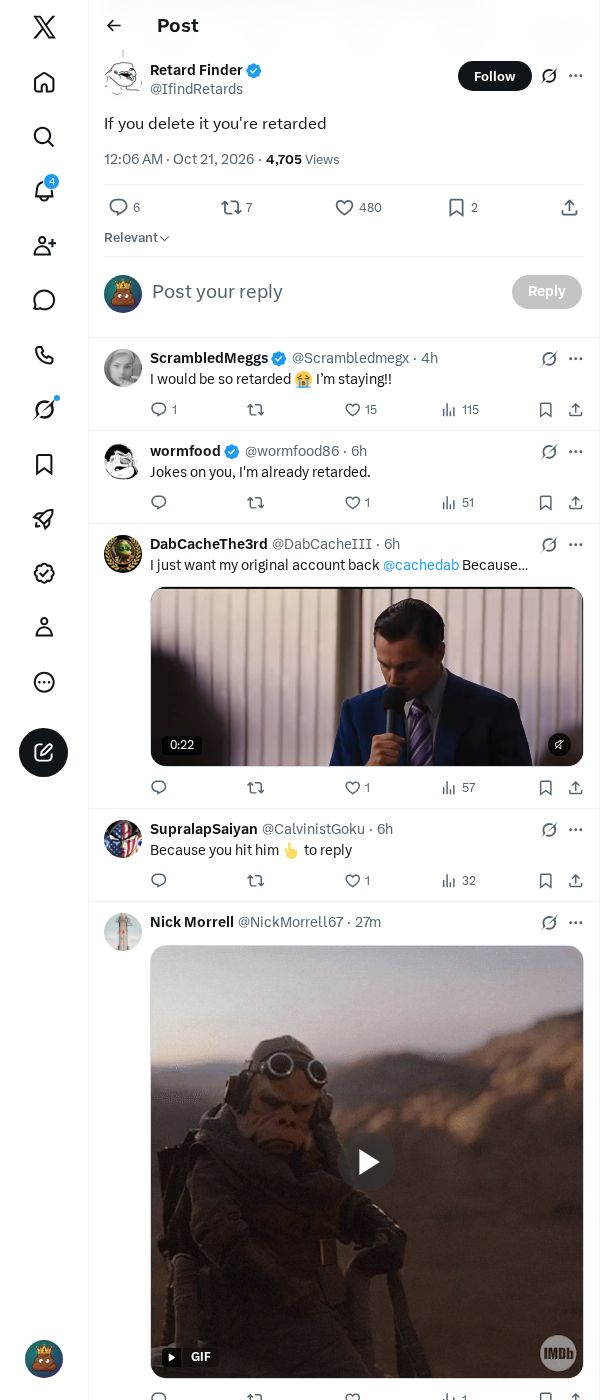The width and height of the screenshot is (600, 1400).
Task: Compose a new post with the round button
Action: pos(44,753)
